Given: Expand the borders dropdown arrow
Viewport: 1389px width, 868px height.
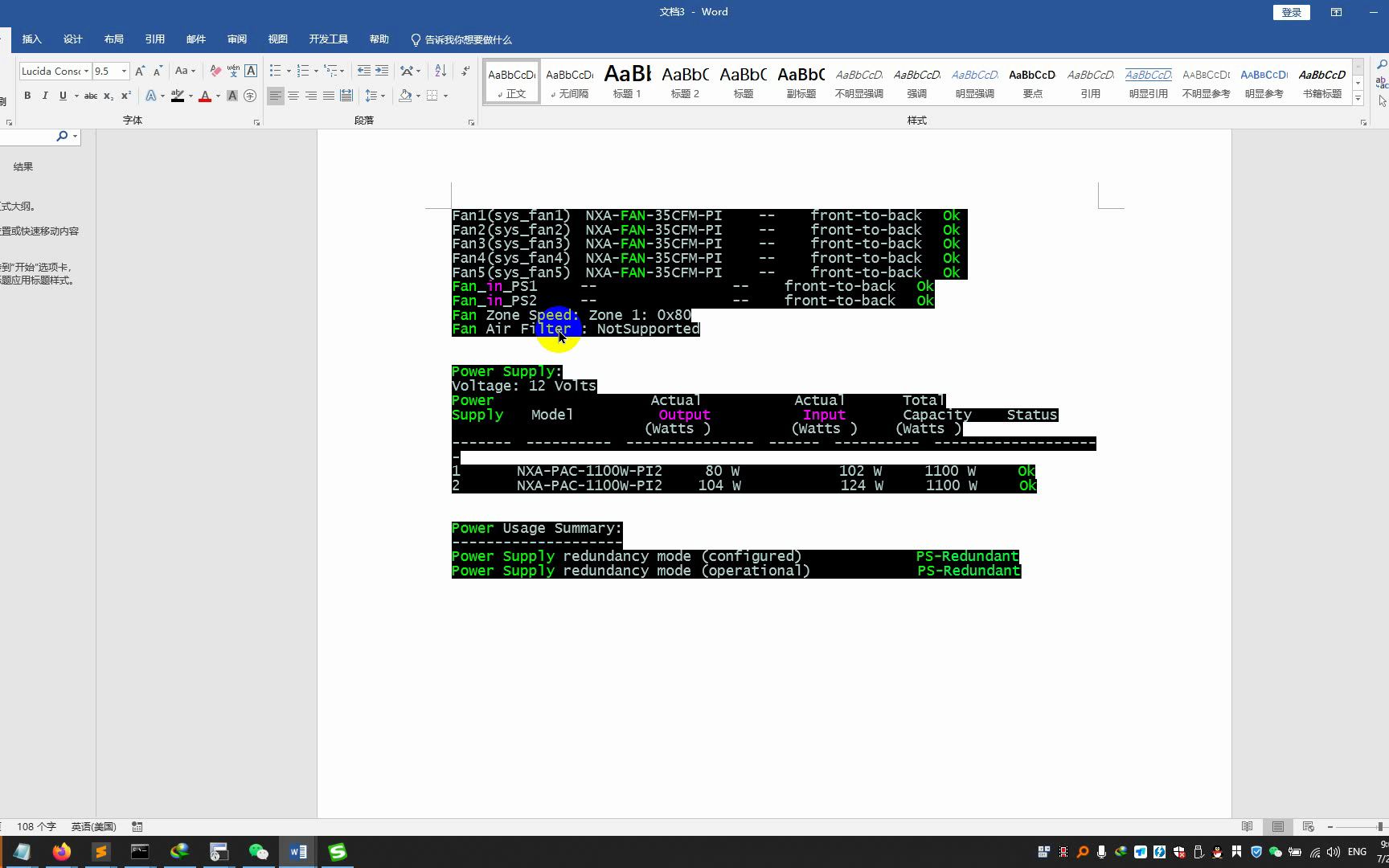Looking at the screenshot, I should pos(445,96).
